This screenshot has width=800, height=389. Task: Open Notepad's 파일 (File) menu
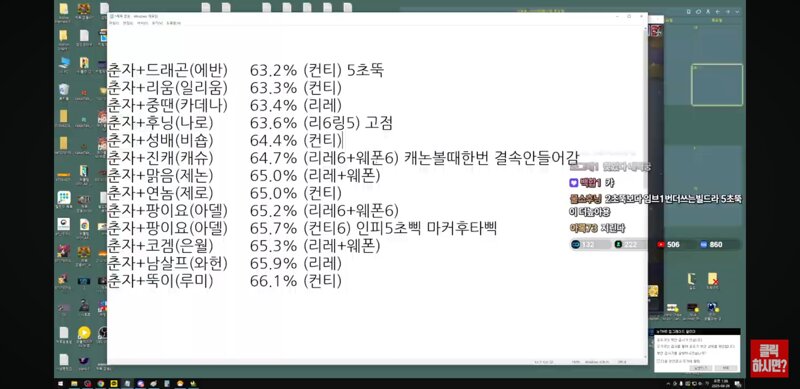113,23
